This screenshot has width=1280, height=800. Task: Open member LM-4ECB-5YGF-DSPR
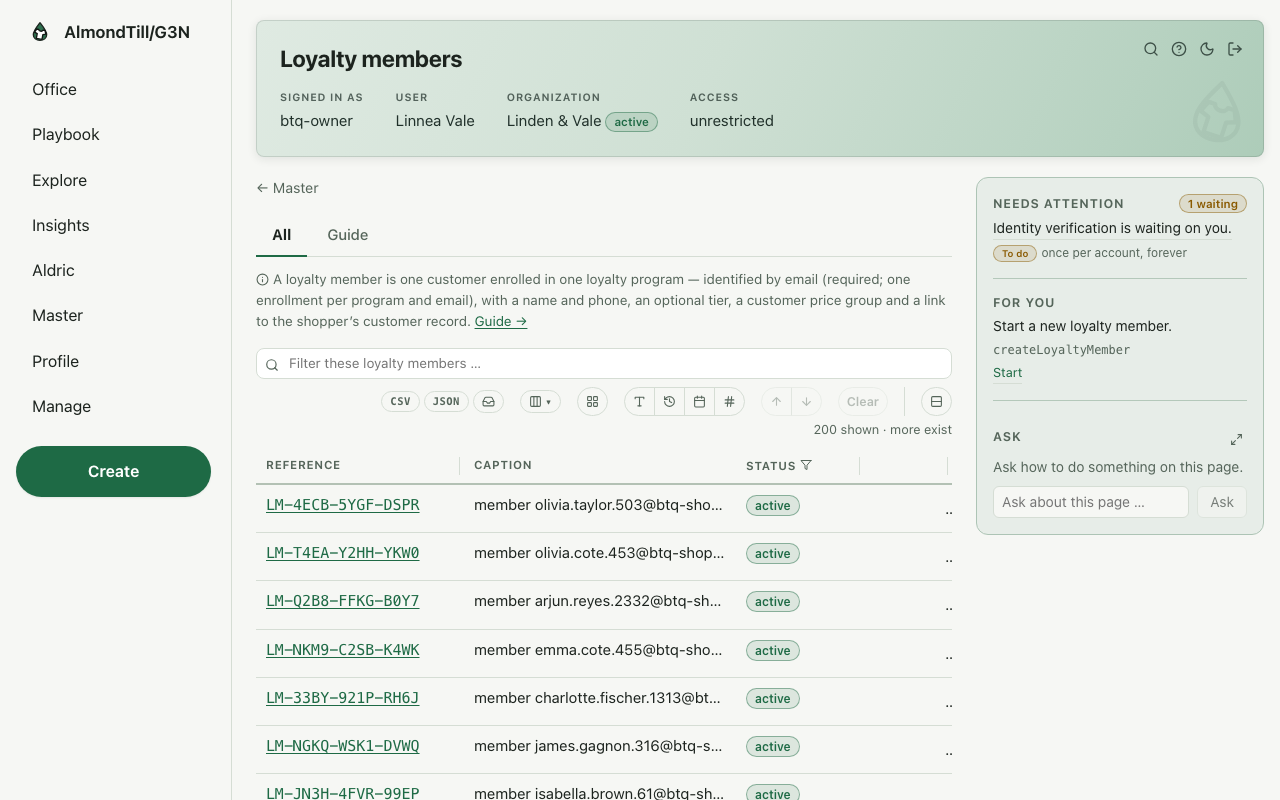point(342,505)
